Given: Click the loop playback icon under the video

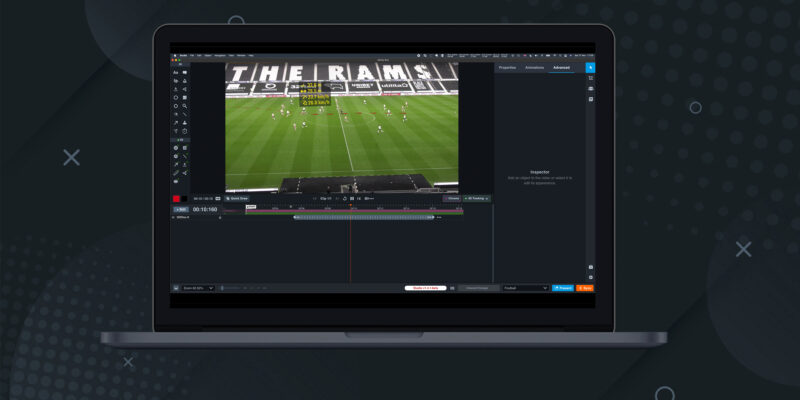Looking at the screenshot, I should tap(344, 198).
